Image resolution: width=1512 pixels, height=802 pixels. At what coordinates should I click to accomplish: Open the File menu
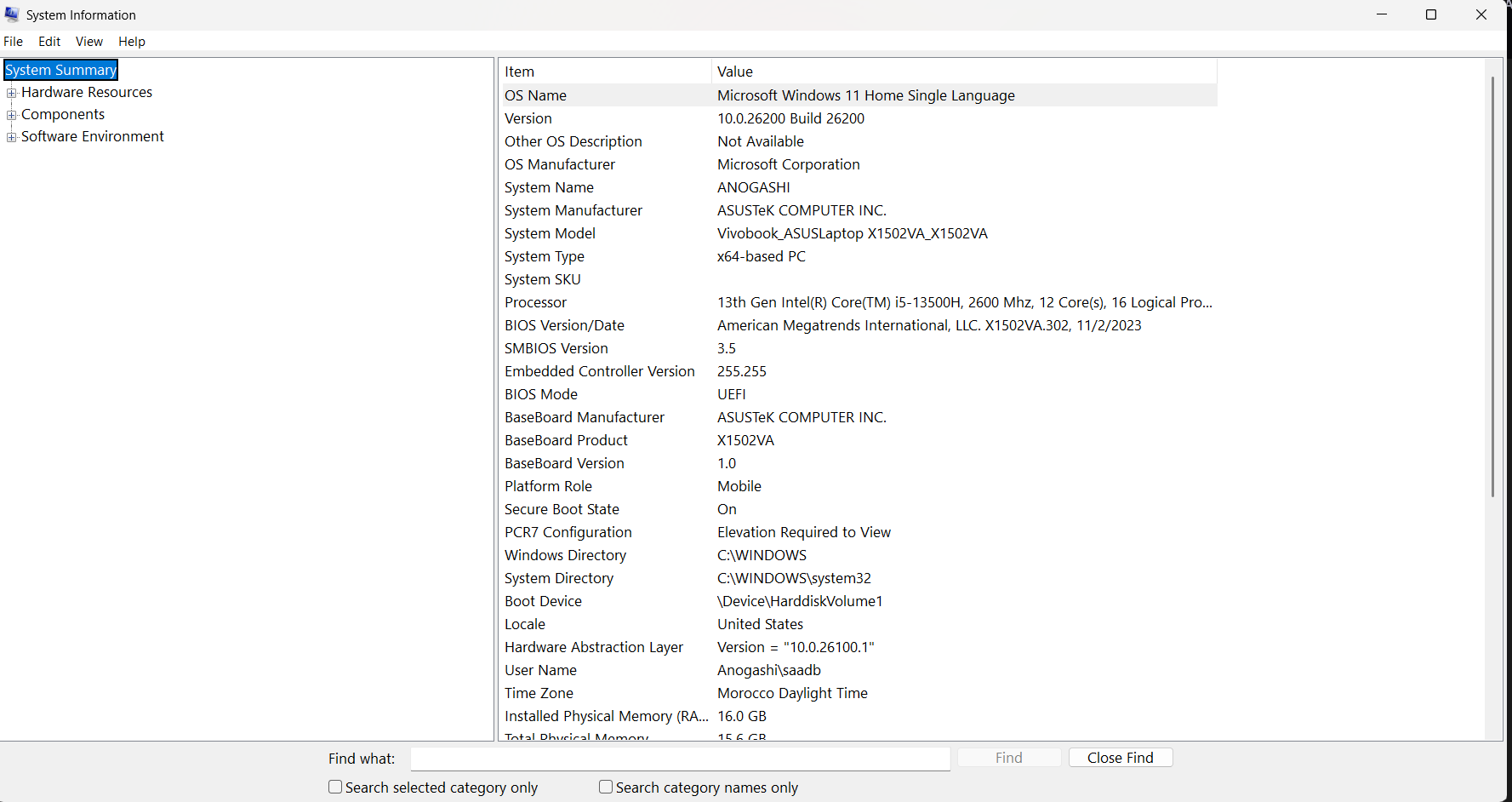[14, 41]
